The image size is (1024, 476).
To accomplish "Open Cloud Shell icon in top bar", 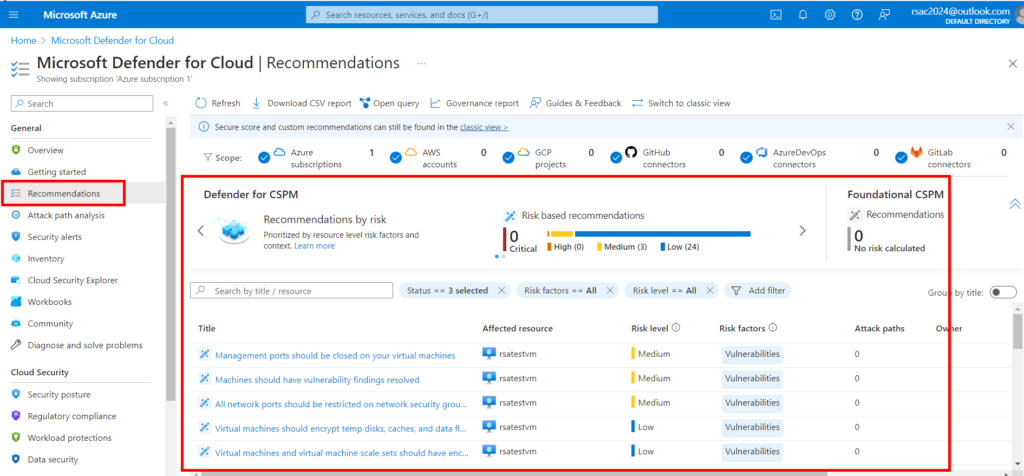I will pos(776,14).
